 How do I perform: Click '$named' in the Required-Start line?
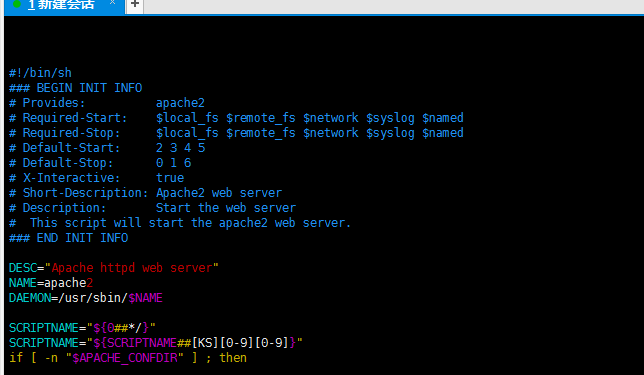point(443,118)
